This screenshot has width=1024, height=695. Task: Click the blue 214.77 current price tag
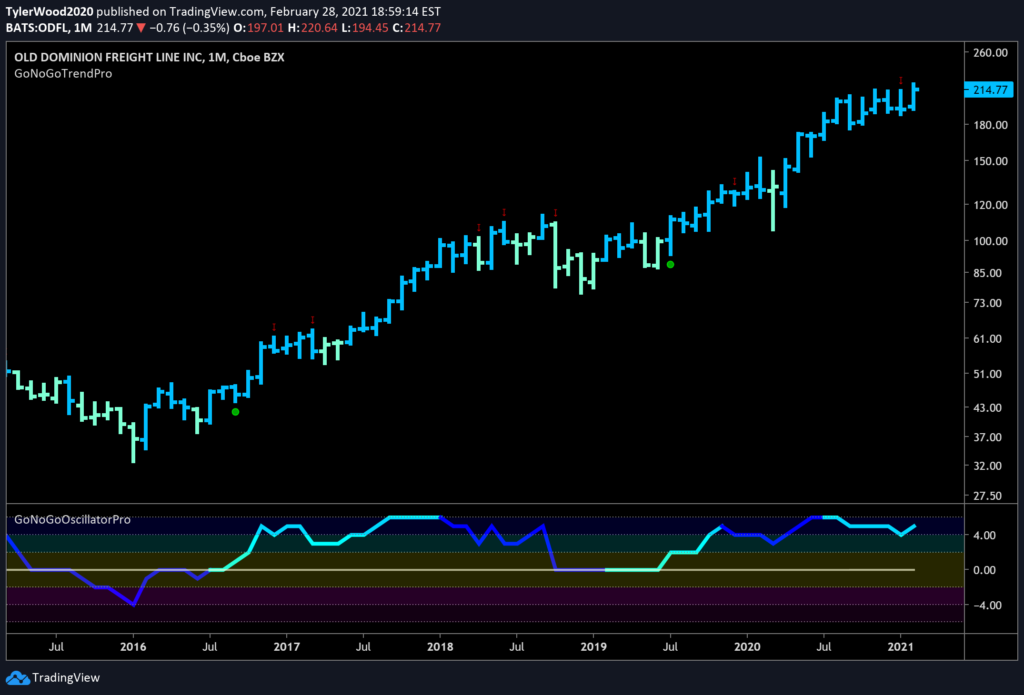[991, 90]
